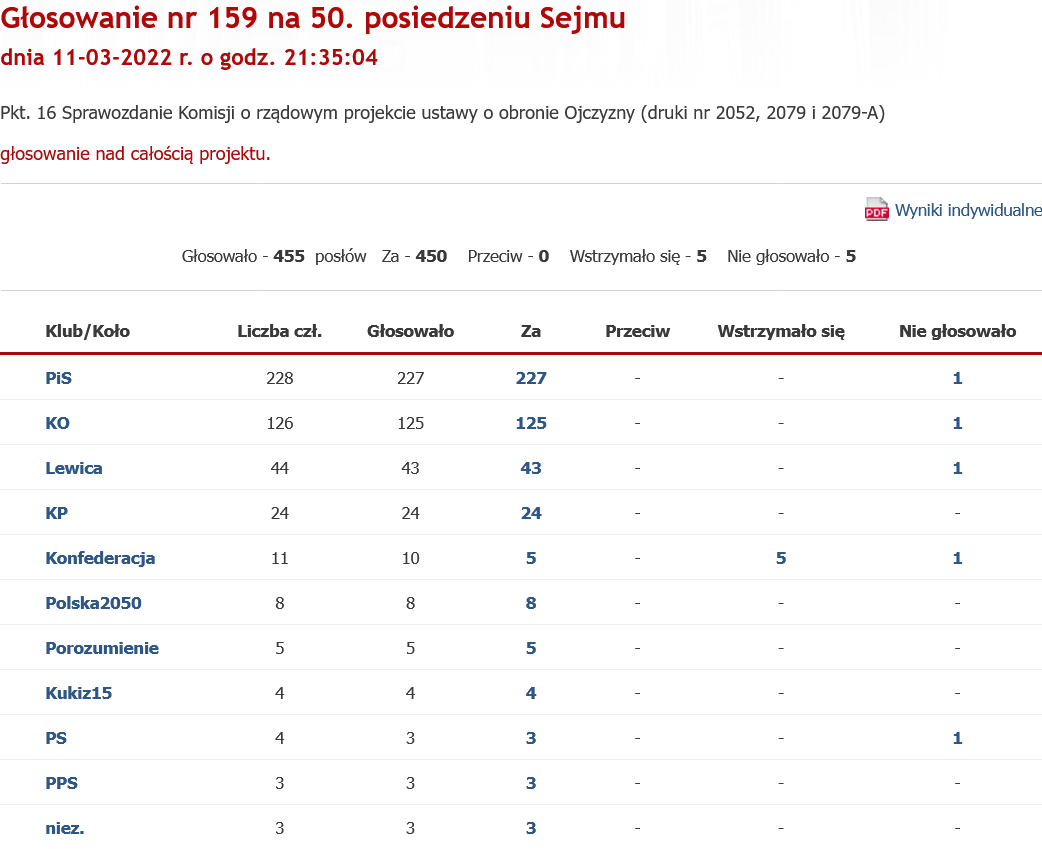Screen dimensions: 1042x849
Task: Open the KO club link
Action: click(58, 423)
